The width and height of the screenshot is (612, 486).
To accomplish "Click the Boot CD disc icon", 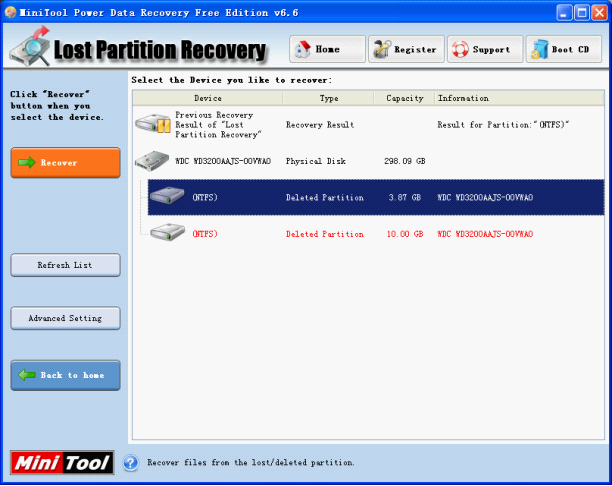I will click(x=540, y=49).
